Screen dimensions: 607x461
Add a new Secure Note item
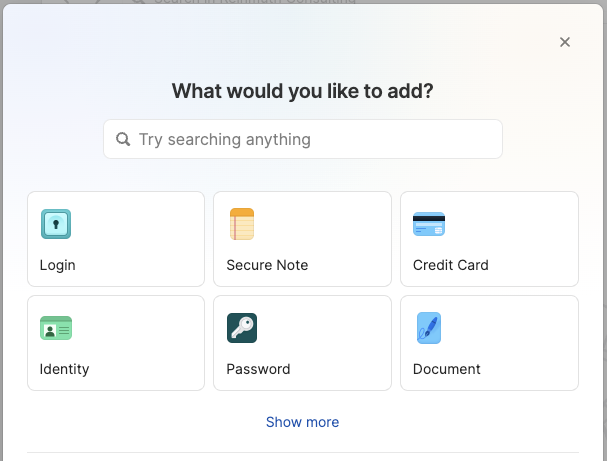302,239
